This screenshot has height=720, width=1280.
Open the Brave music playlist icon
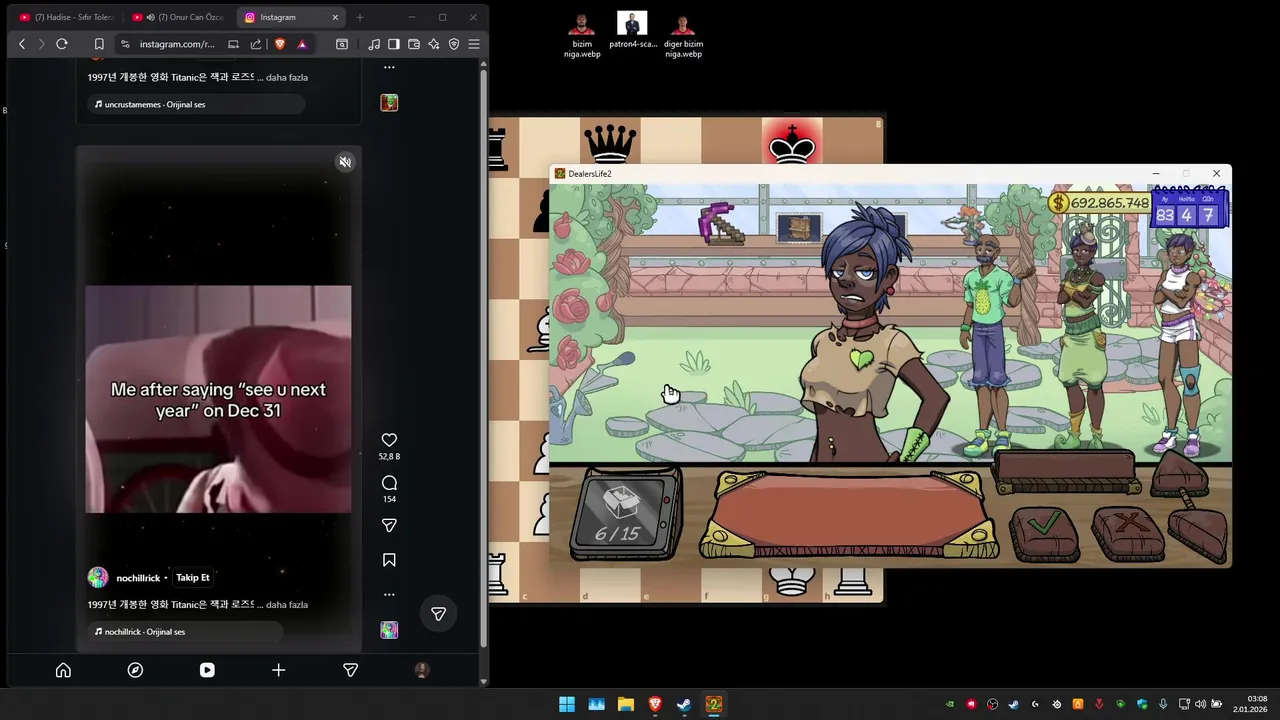tap(374, 44)
